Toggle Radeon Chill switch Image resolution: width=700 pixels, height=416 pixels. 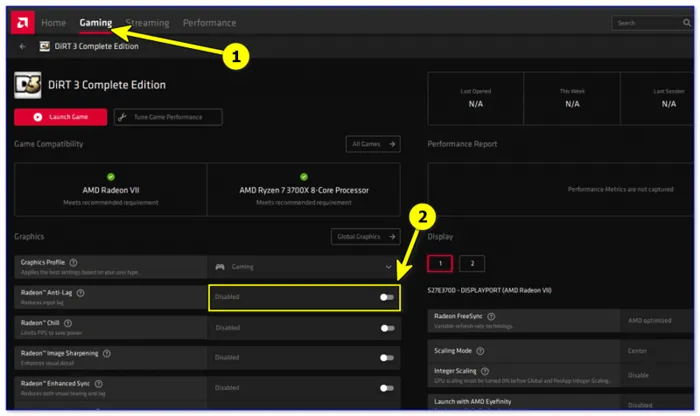pyautogui.click(x=387, y=328)
